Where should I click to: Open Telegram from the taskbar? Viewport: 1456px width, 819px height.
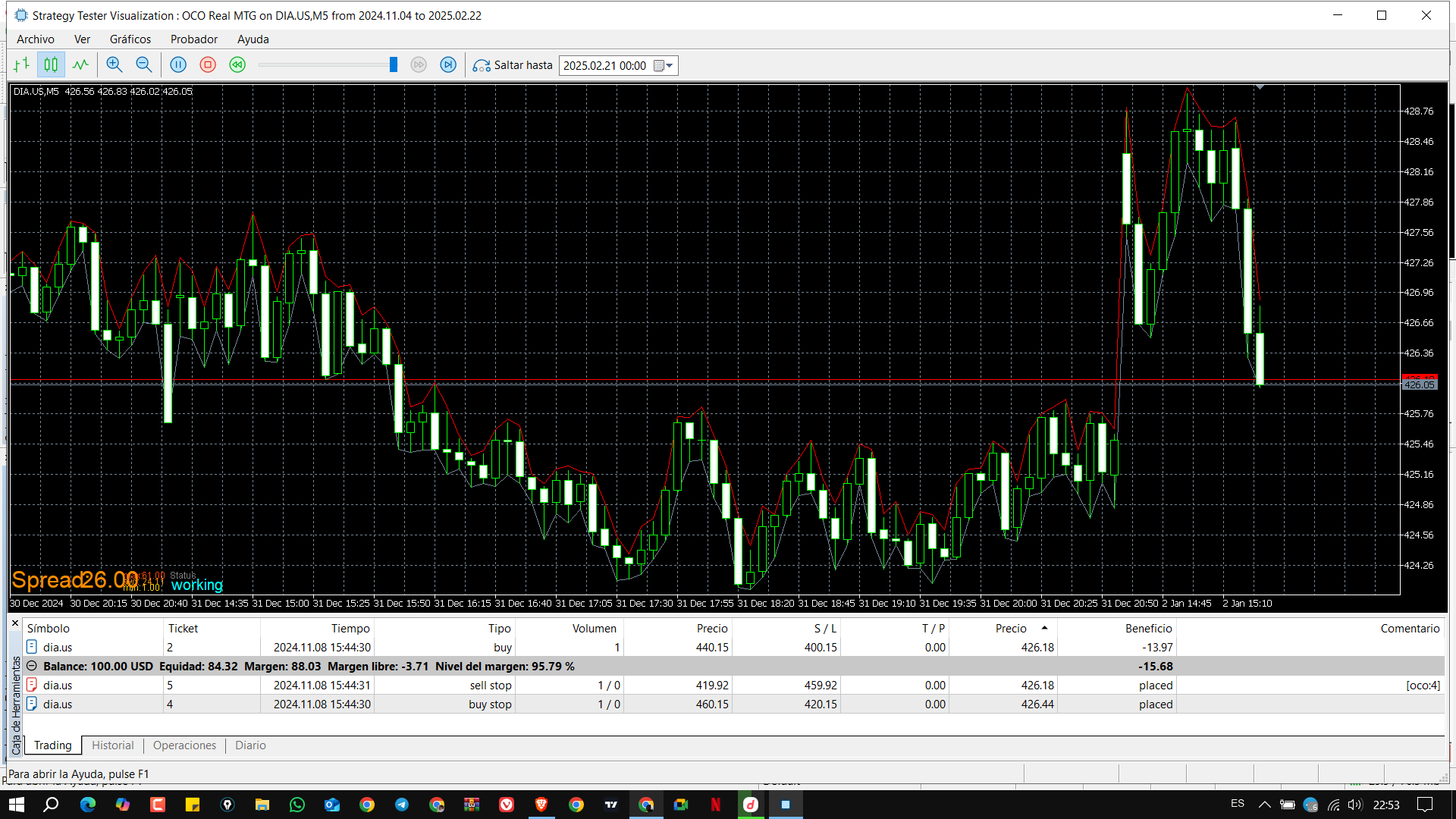(x=402, y=805)
